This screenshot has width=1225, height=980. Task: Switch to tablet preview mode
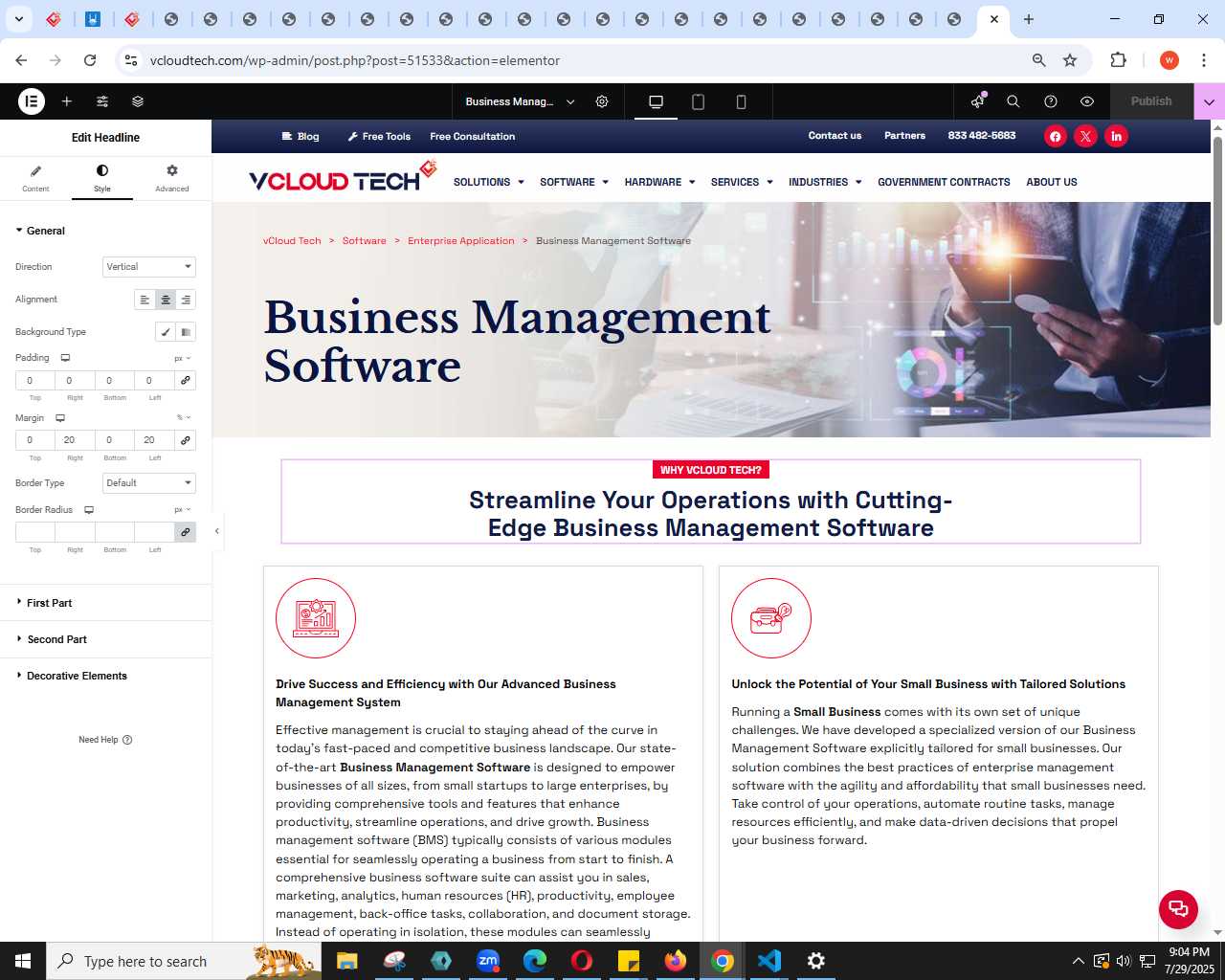[698, 101]
